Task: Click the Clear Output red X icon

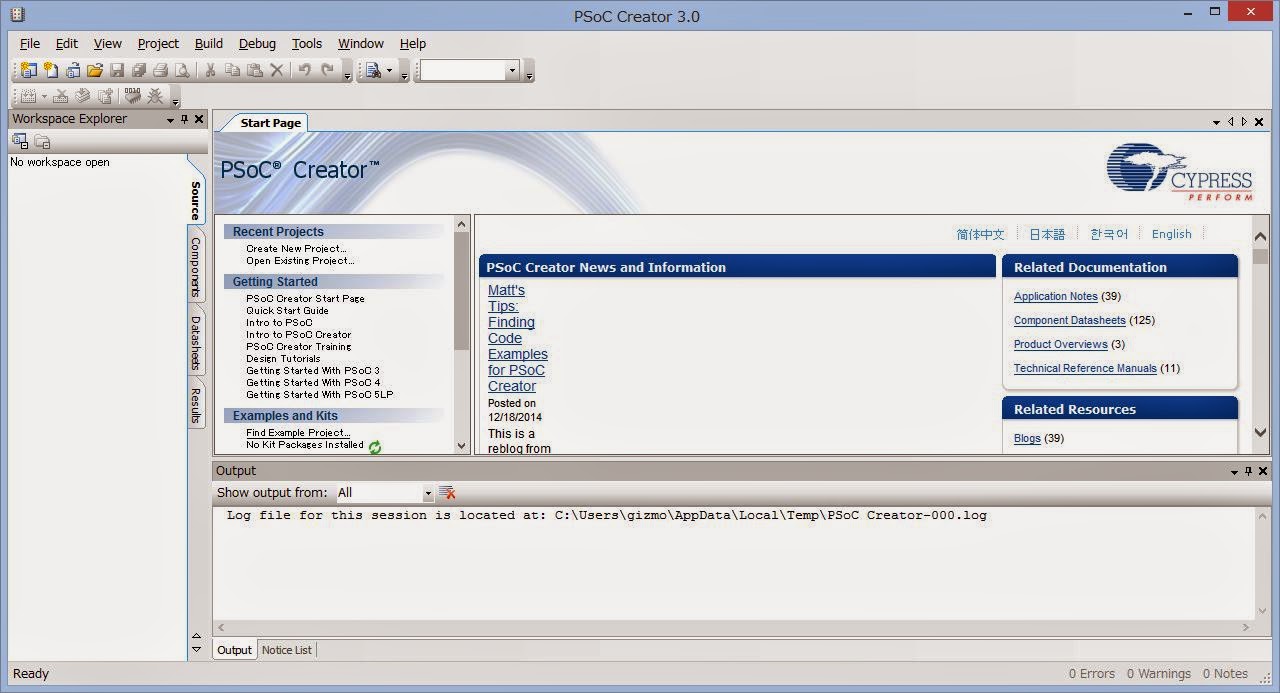Action: coord(447,492)
